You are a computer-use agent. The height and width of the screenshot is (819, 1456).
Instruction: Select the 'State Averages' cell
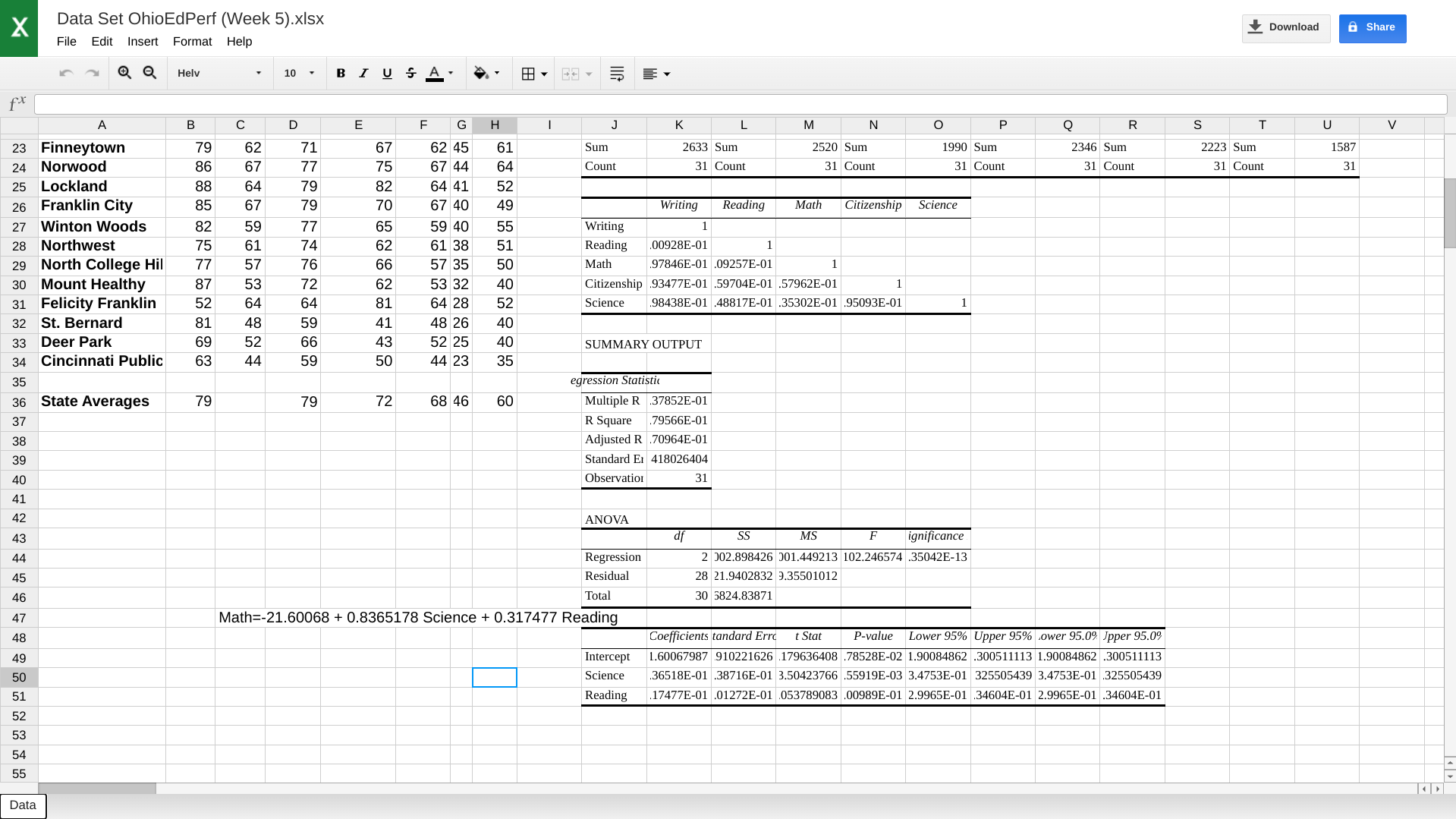(102, 402)
